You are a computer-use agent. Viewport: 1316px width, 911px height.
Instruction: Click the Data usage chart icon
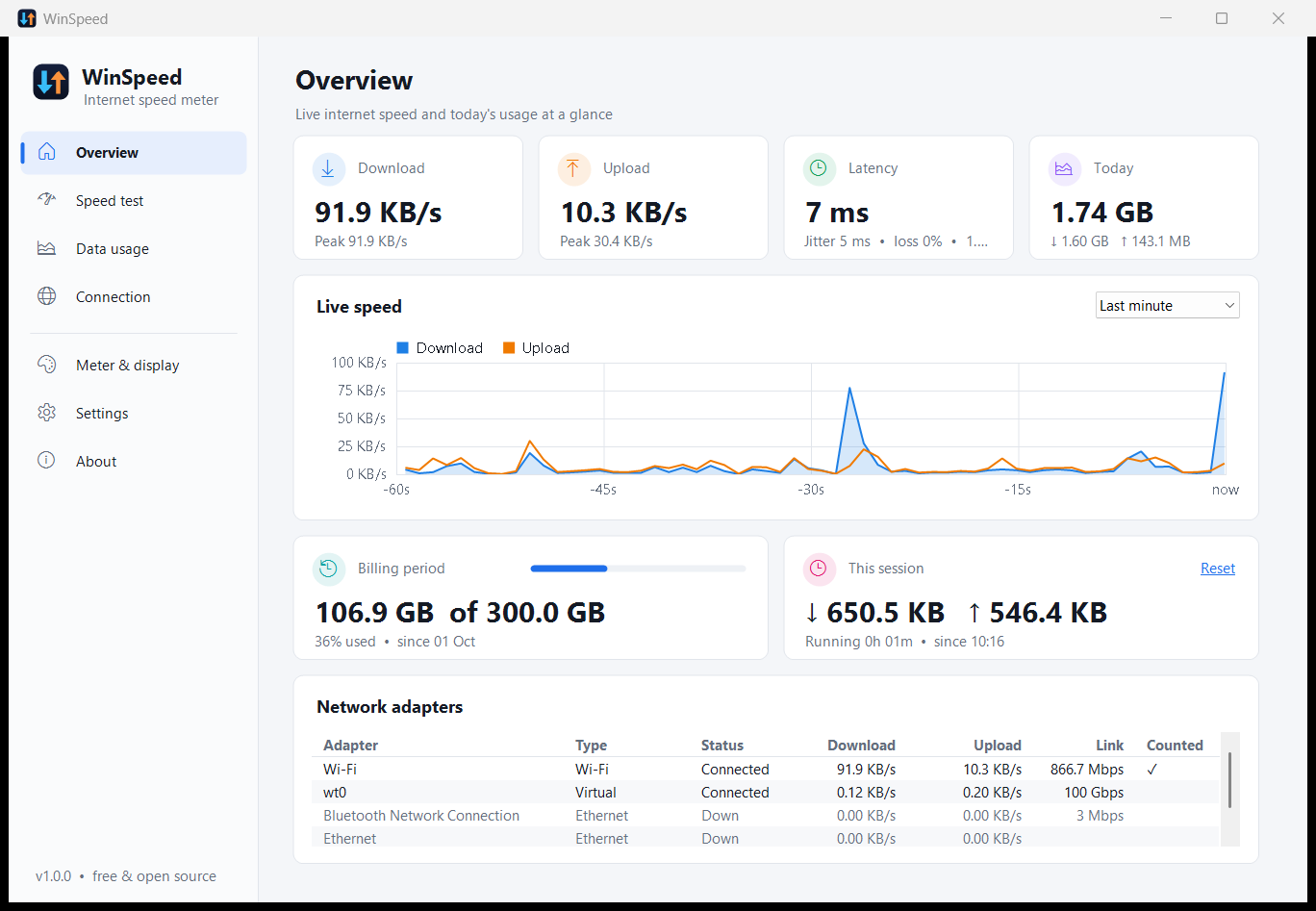[x=46, y=248]
